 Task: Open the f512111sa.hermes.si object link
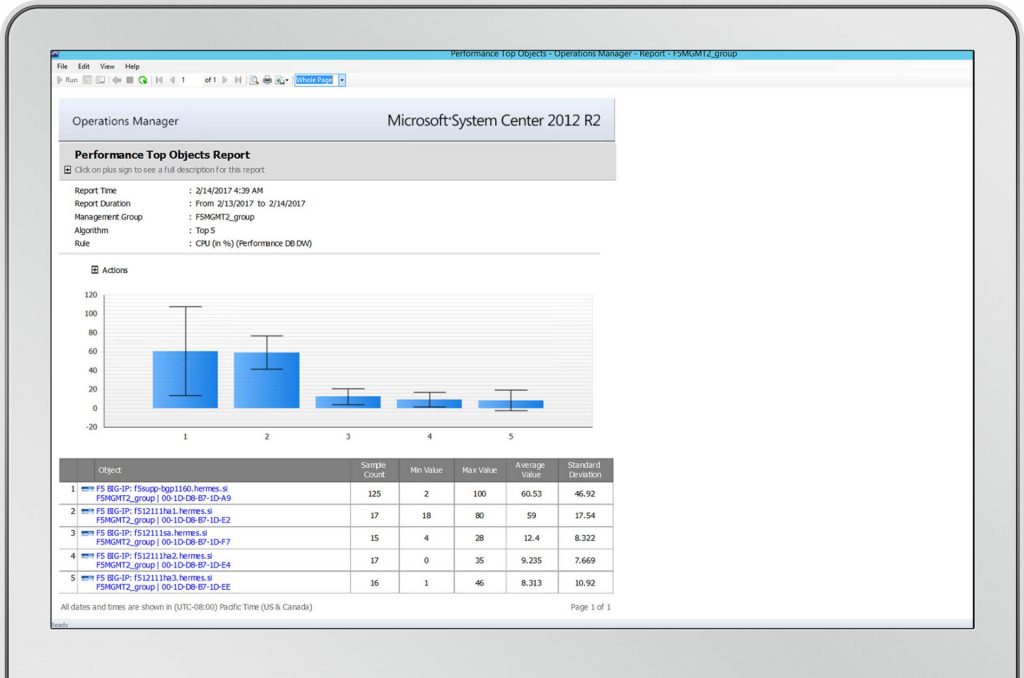[152, 533]
